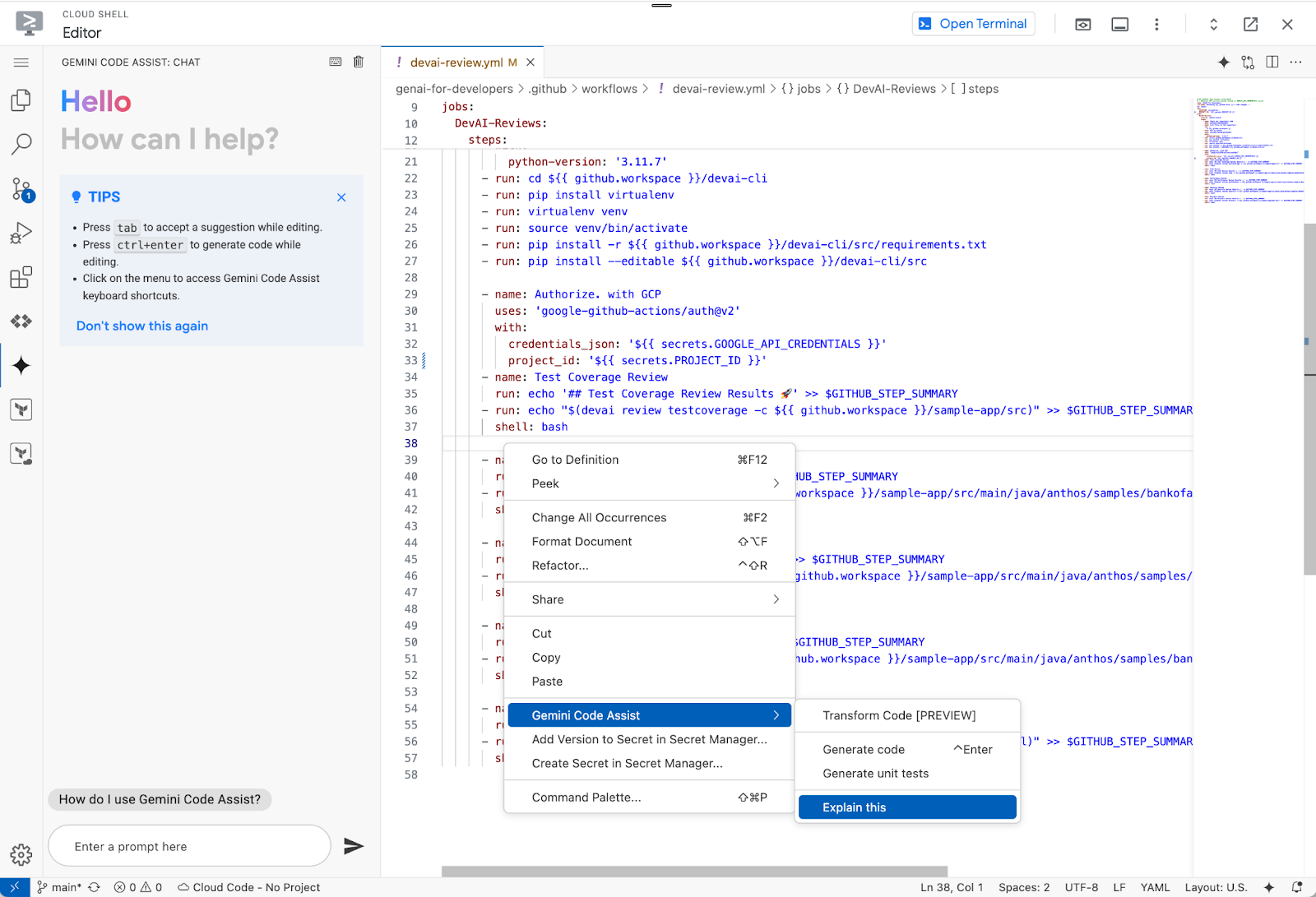This screenshot has width=1316, height=897.
Task: Click Don't show this again link
Action: tap(142, 326)
